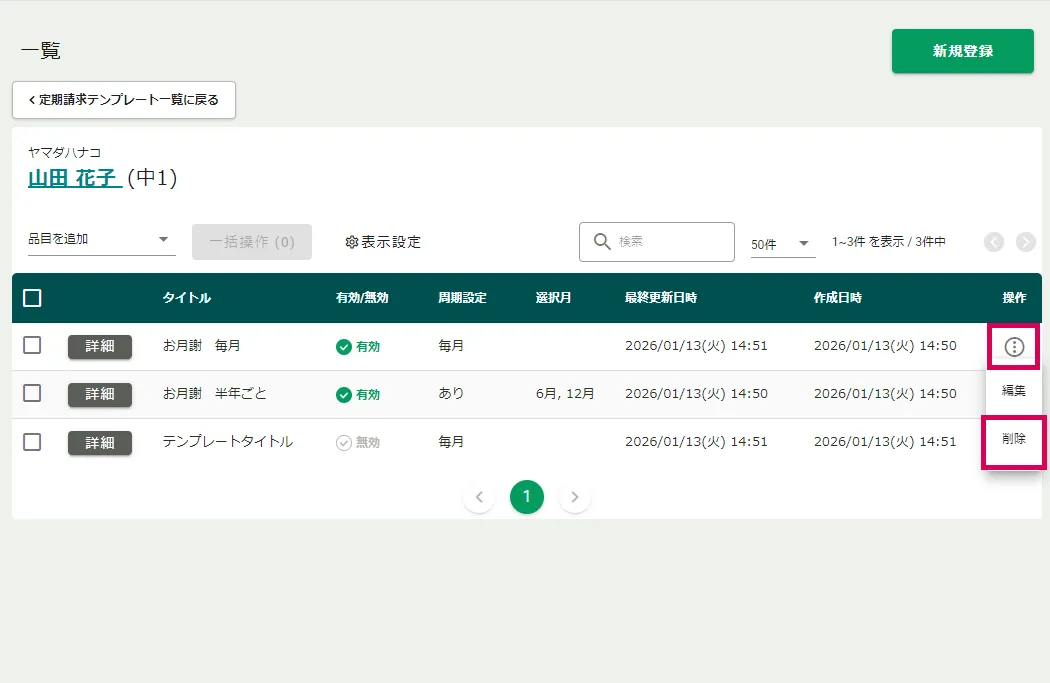
Task: Click the gear icon for 表示設定
Action: [351, 242]
